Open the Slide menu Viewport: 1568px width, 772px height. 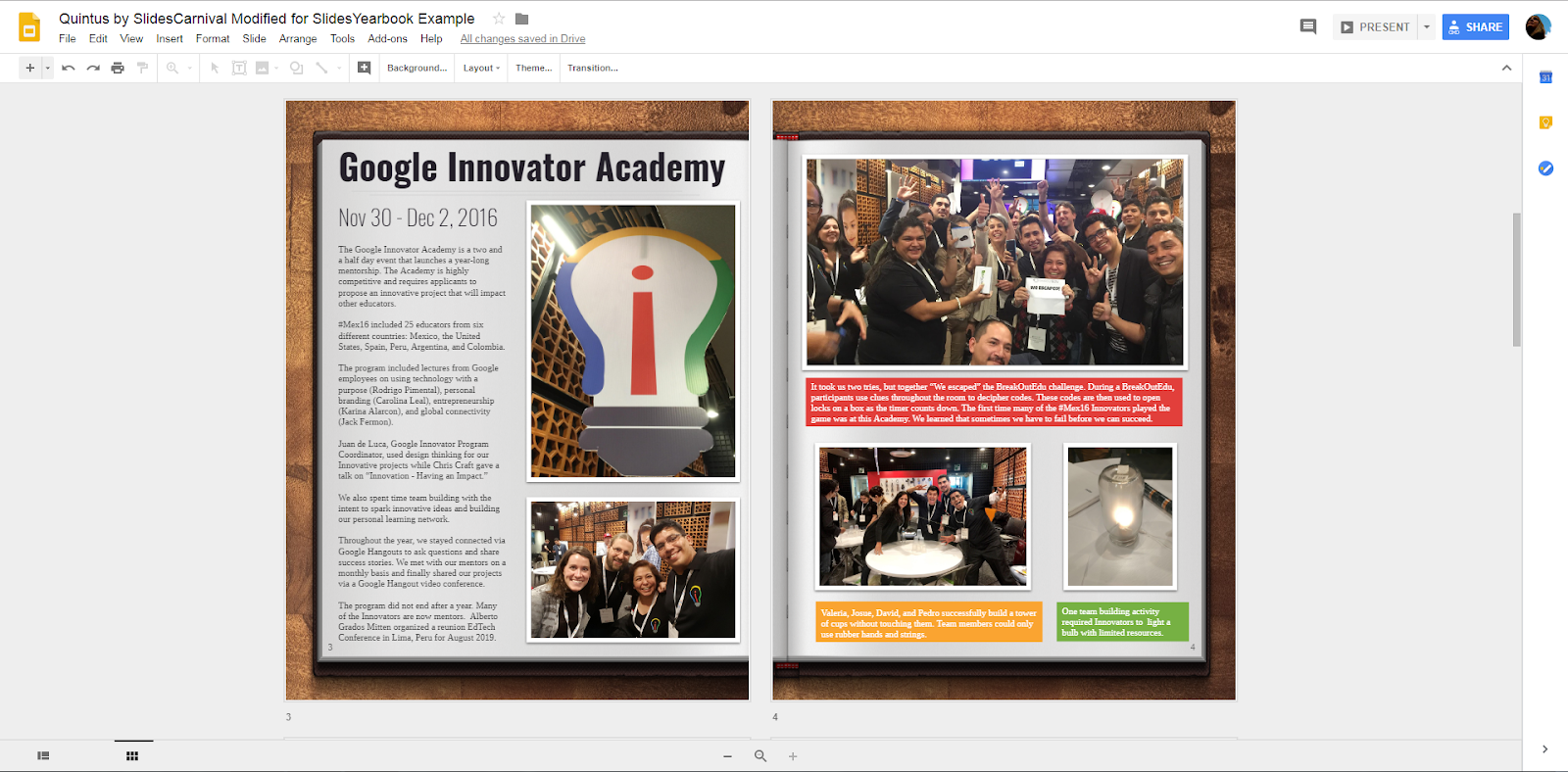(x=254, y=39)
